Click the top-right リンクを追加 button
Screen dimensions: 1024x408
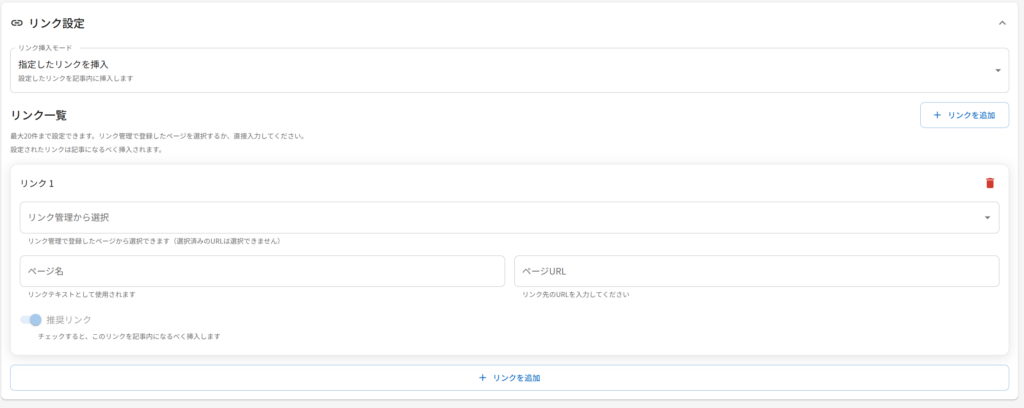[x=964, y=115]
